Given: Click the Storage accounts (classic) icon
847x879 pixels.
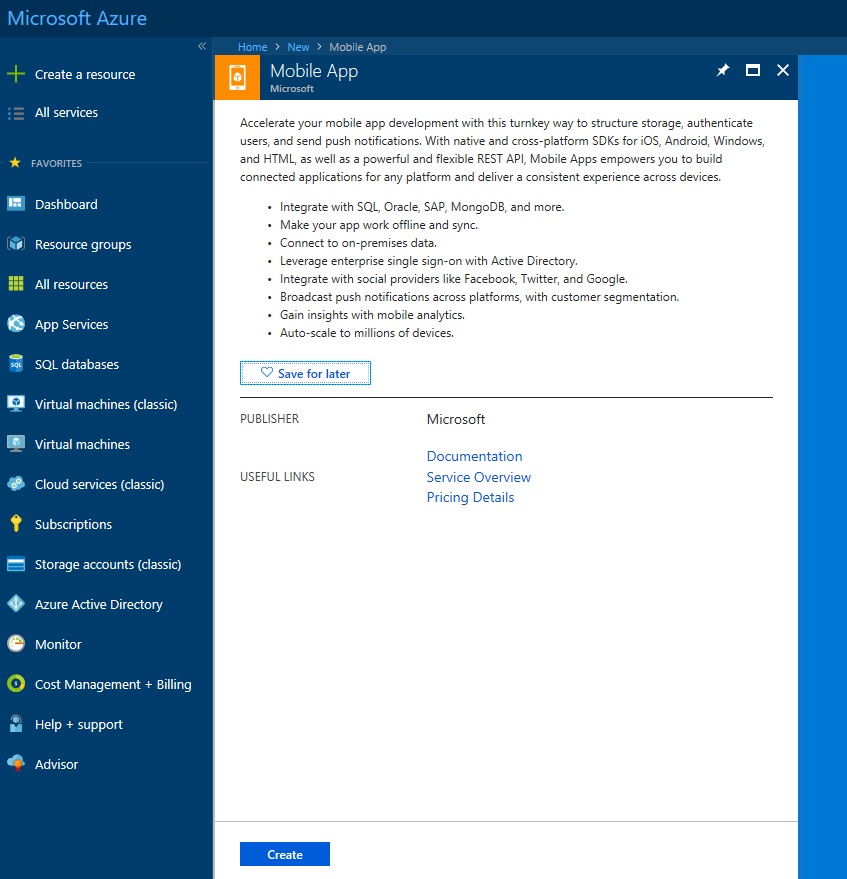Looking at the screenshot, I should [x=16, y=564].
